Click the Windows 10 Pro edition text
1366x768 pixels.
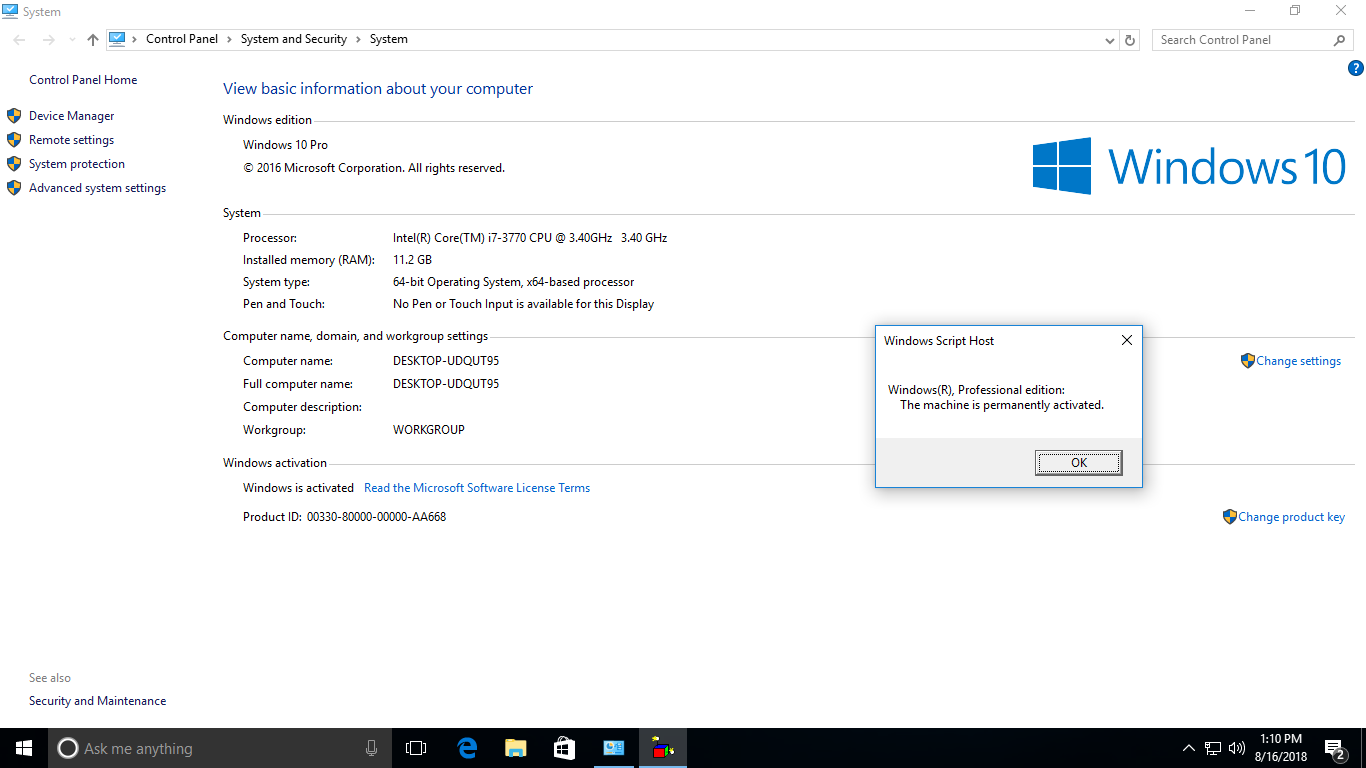(x=285, y=145)
